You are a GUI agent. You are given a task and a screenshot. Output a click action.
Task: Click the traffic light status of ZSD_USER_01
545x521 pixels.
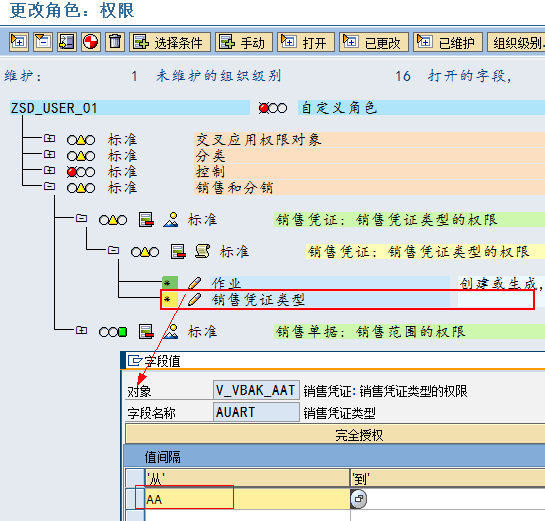pyautogui.click(x=273, y=108)
